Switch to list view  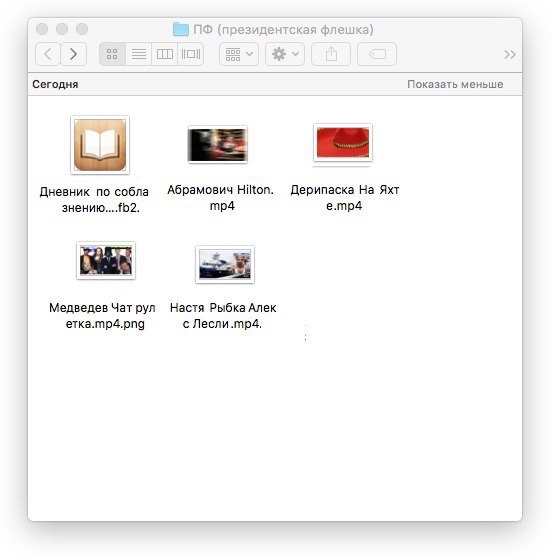138,54
